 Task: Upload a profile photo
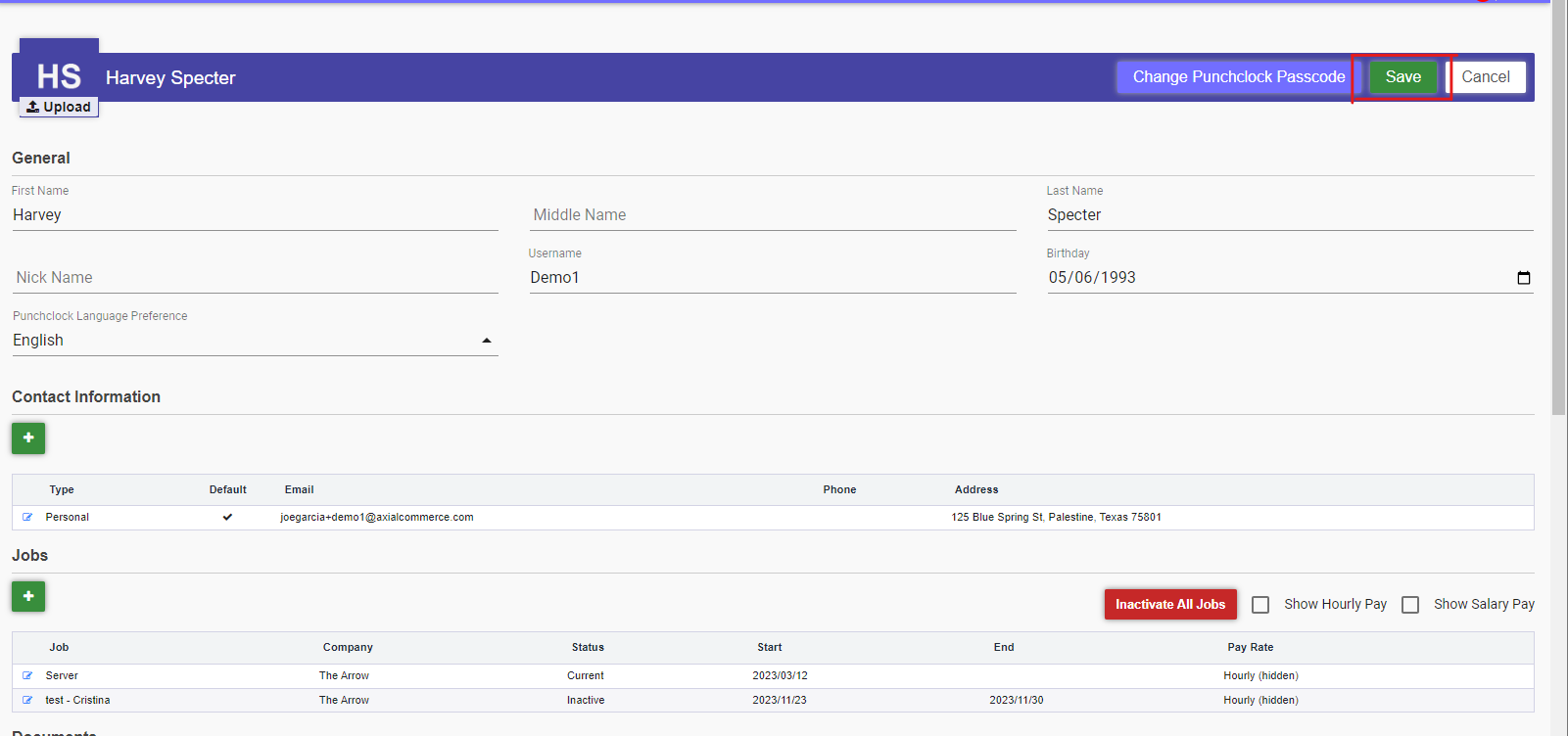(59, 107)
